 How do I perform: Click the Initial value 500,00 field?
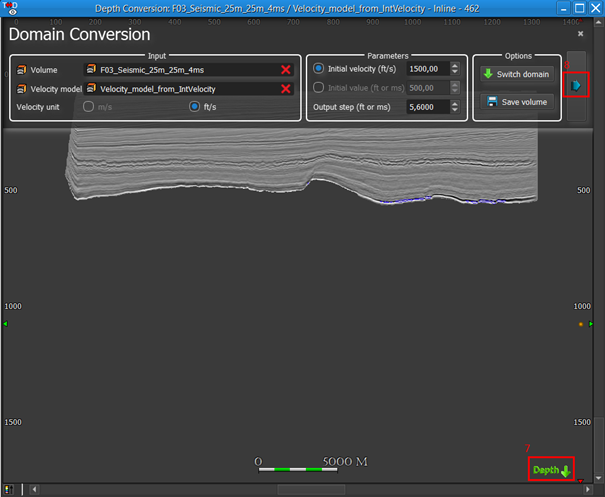pos(428,88)
